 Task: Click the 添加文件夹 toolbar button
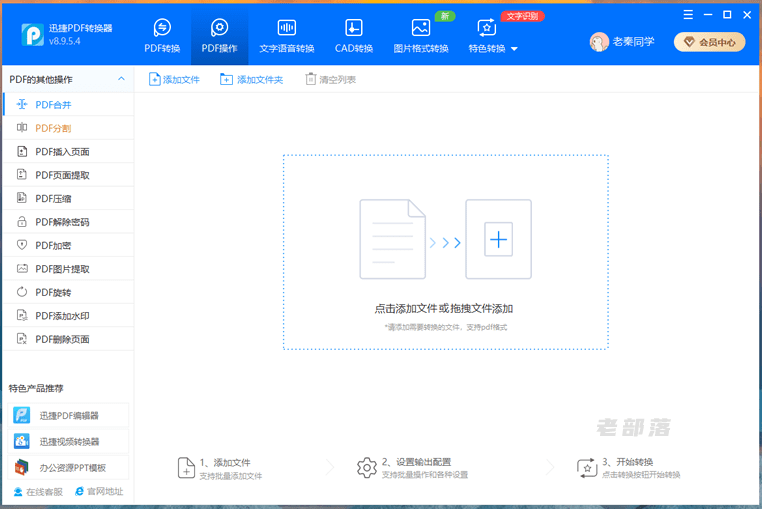pos(252,79)
